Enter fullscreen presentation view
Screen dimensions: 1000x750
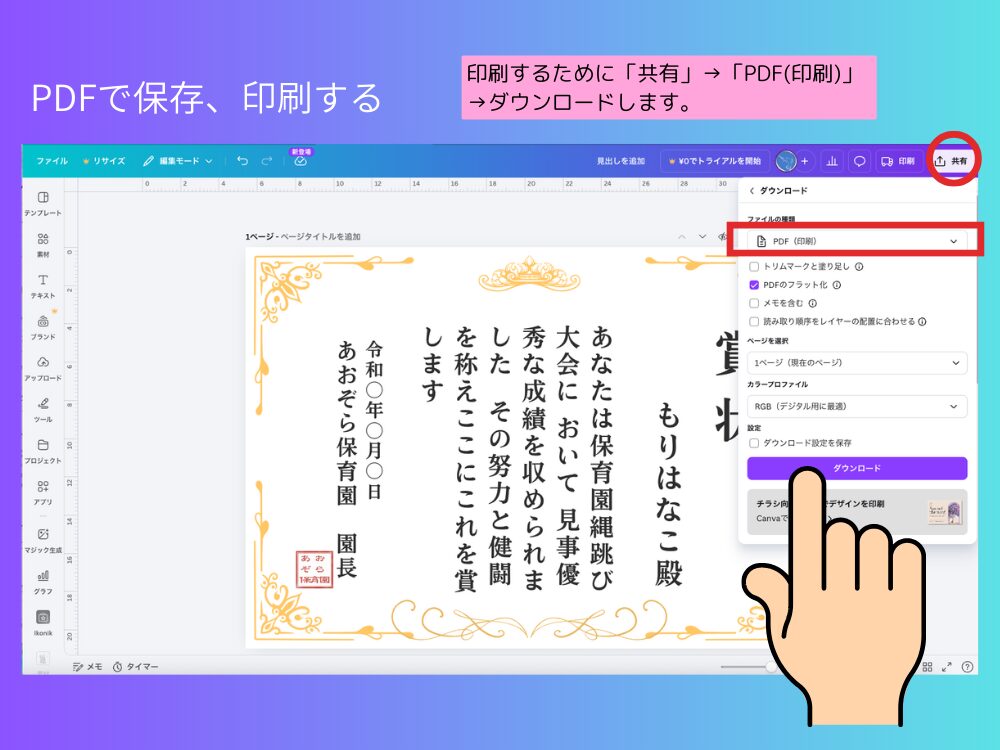tap(946, 666)
